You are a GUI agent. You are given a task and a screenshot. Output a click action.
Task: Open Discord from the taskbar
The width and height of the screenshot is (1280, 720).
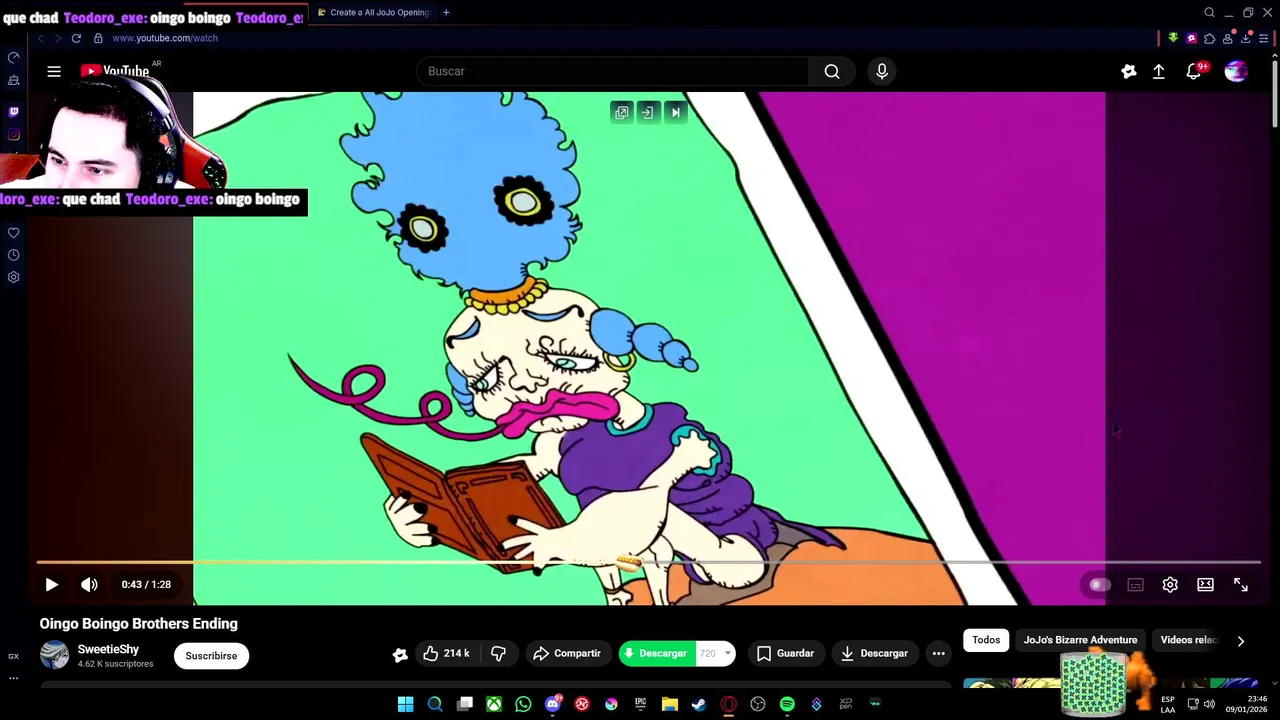point(553,705)
